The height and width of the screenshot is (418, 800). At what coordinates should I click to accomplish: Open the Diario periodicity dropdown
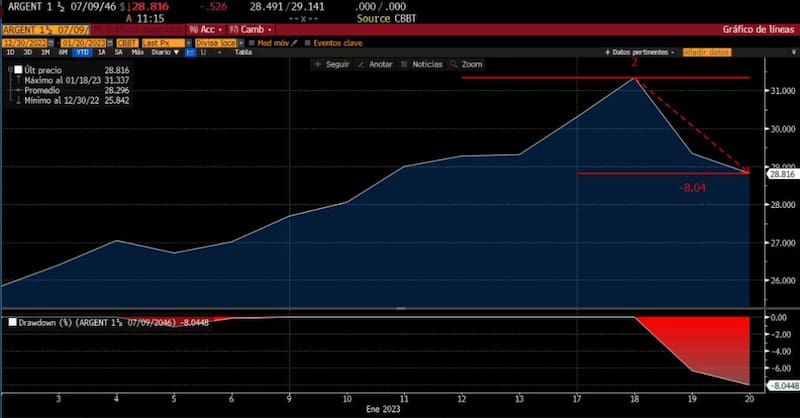click(x=160, y=51)
